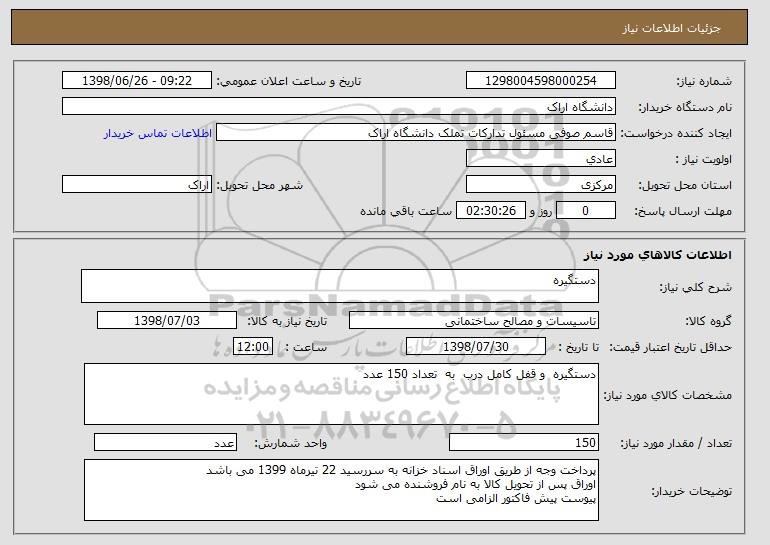Select the label واحد شمارش
Image resolution: width=770 pixels, height=545 pixels.
click(291, 443)
